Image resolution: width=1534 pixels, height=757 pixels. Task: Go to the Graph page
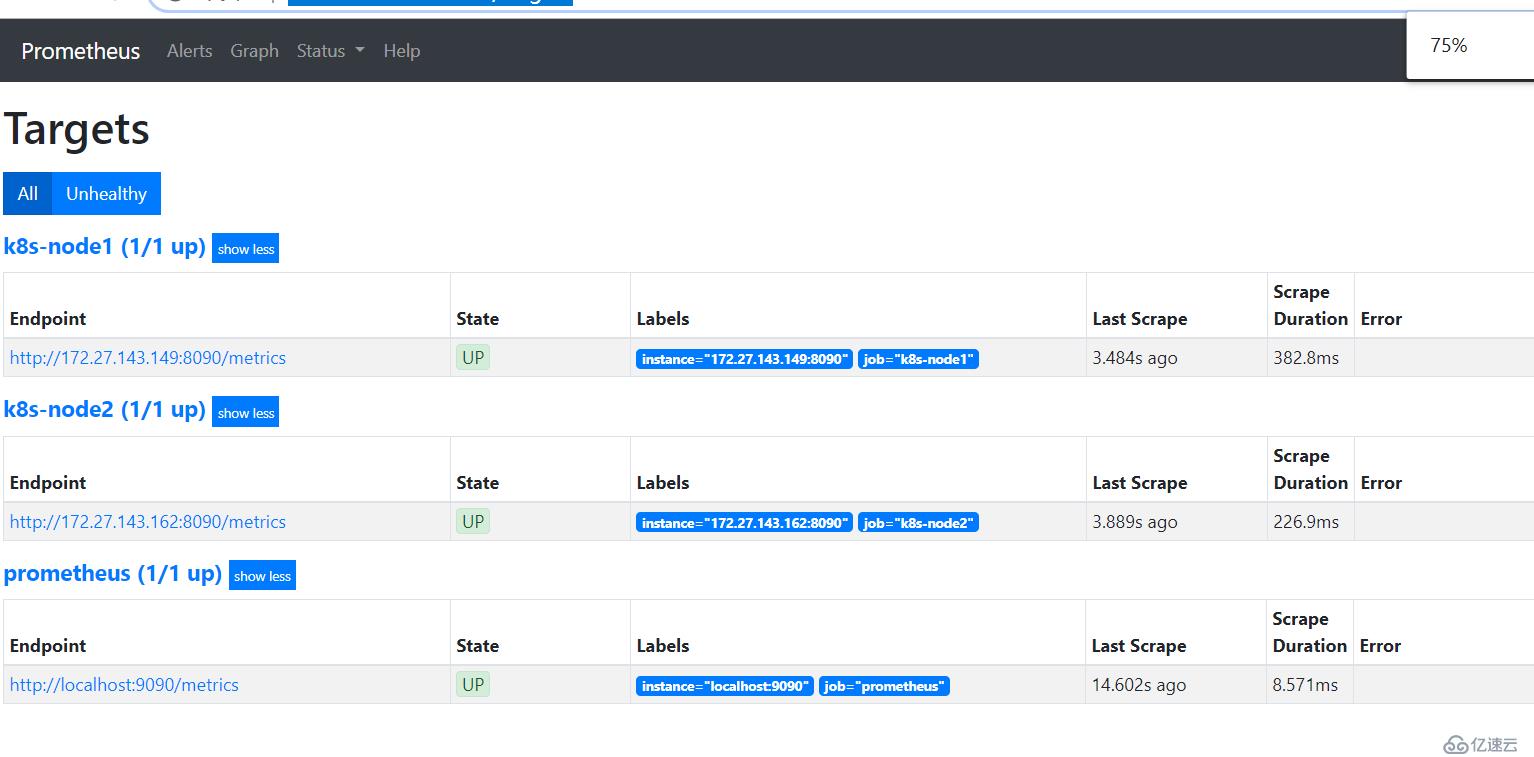point(254,51)
